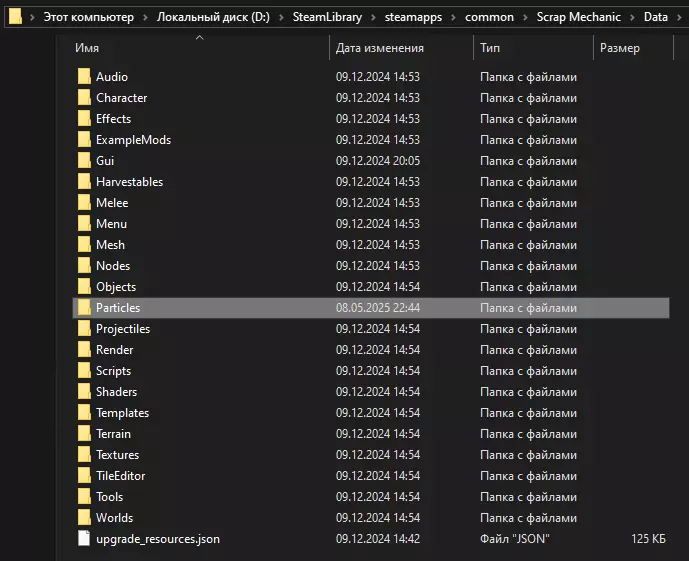Image resolution: width=689 pixels, height=561 pixels.
Task: Click the Render folder icon
Action: (x=84, y=350)
